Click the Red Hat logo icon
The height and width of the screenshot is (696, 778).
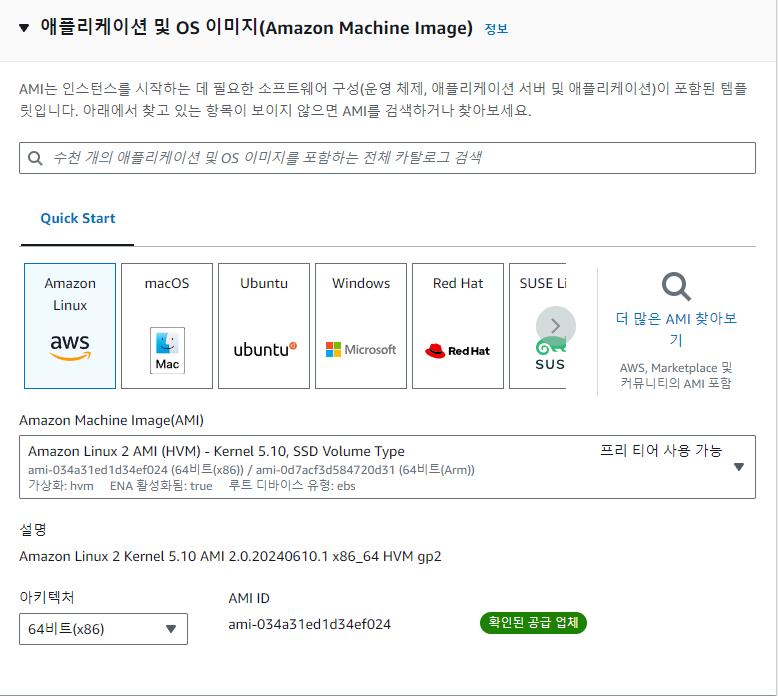[457, 351]
